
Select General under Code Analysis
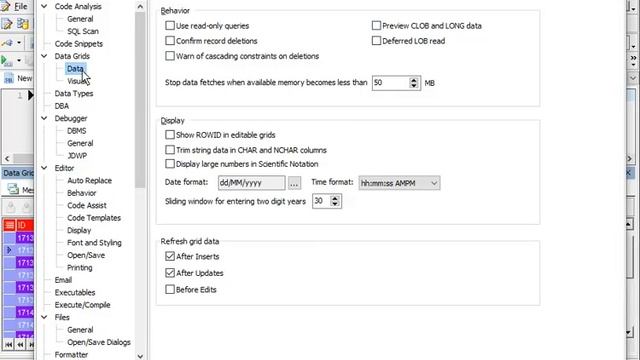(80, 19)
